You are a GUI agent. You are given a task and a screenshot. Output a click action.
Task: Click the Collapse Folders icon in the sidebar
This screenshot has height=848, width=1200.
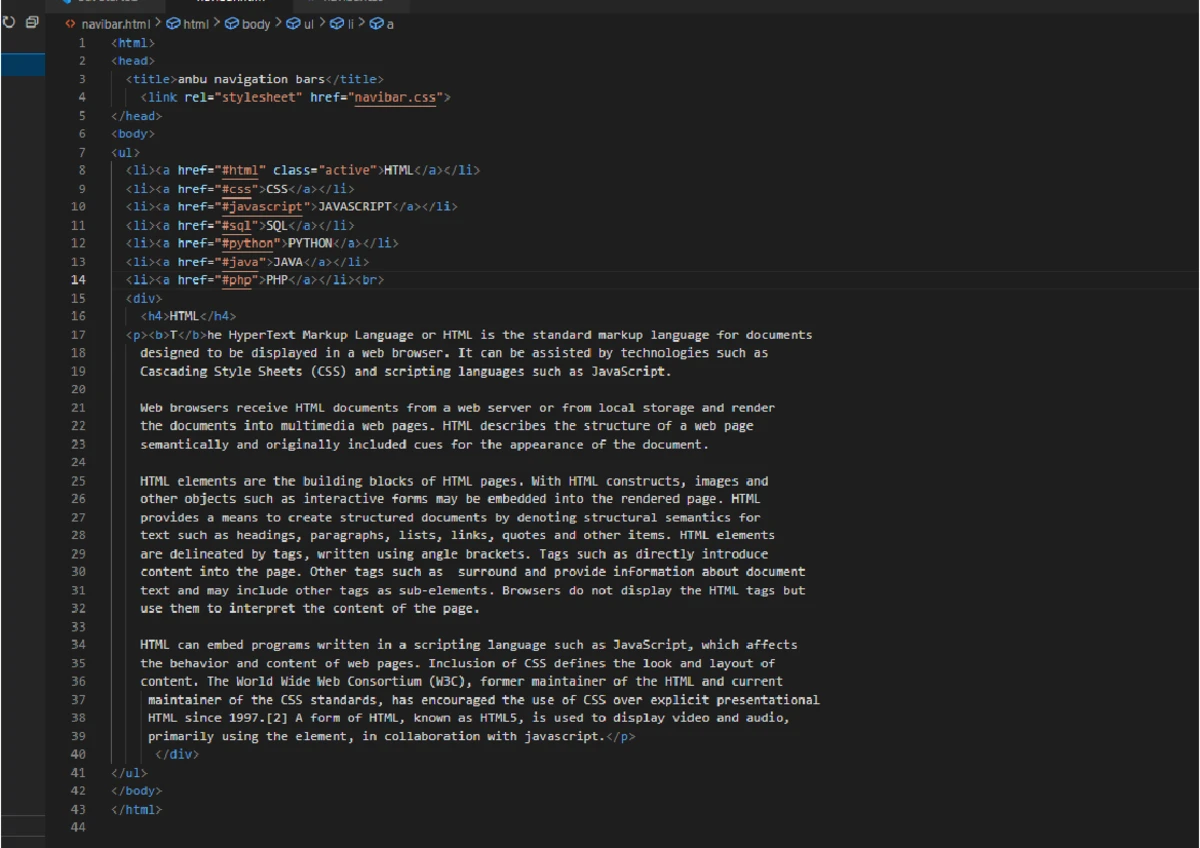coord(32,22)
